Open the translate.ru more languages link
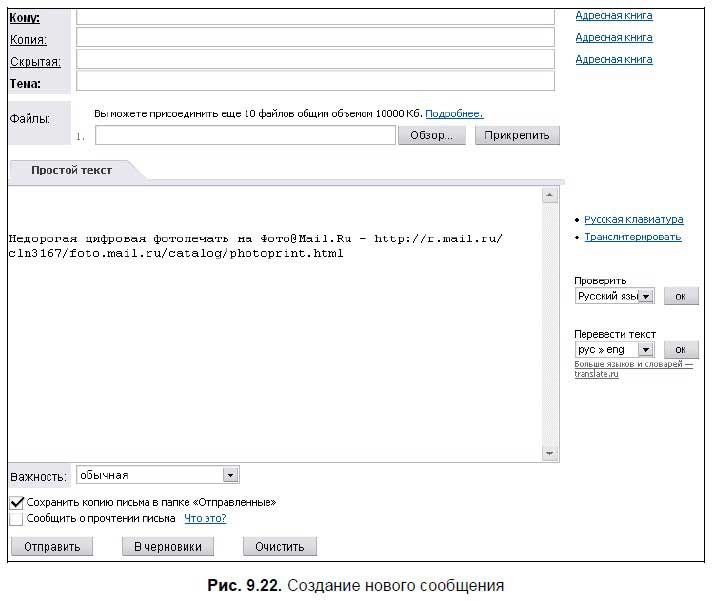 coord(633,369)
